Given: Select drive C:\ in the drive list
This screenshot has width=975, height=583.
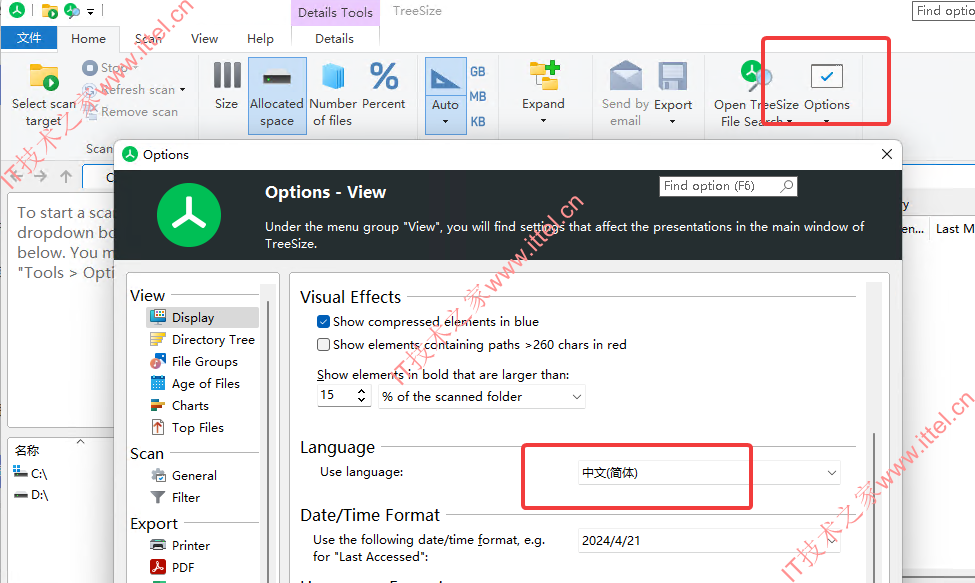Looking at the screenshot, I should click(30, 474).
